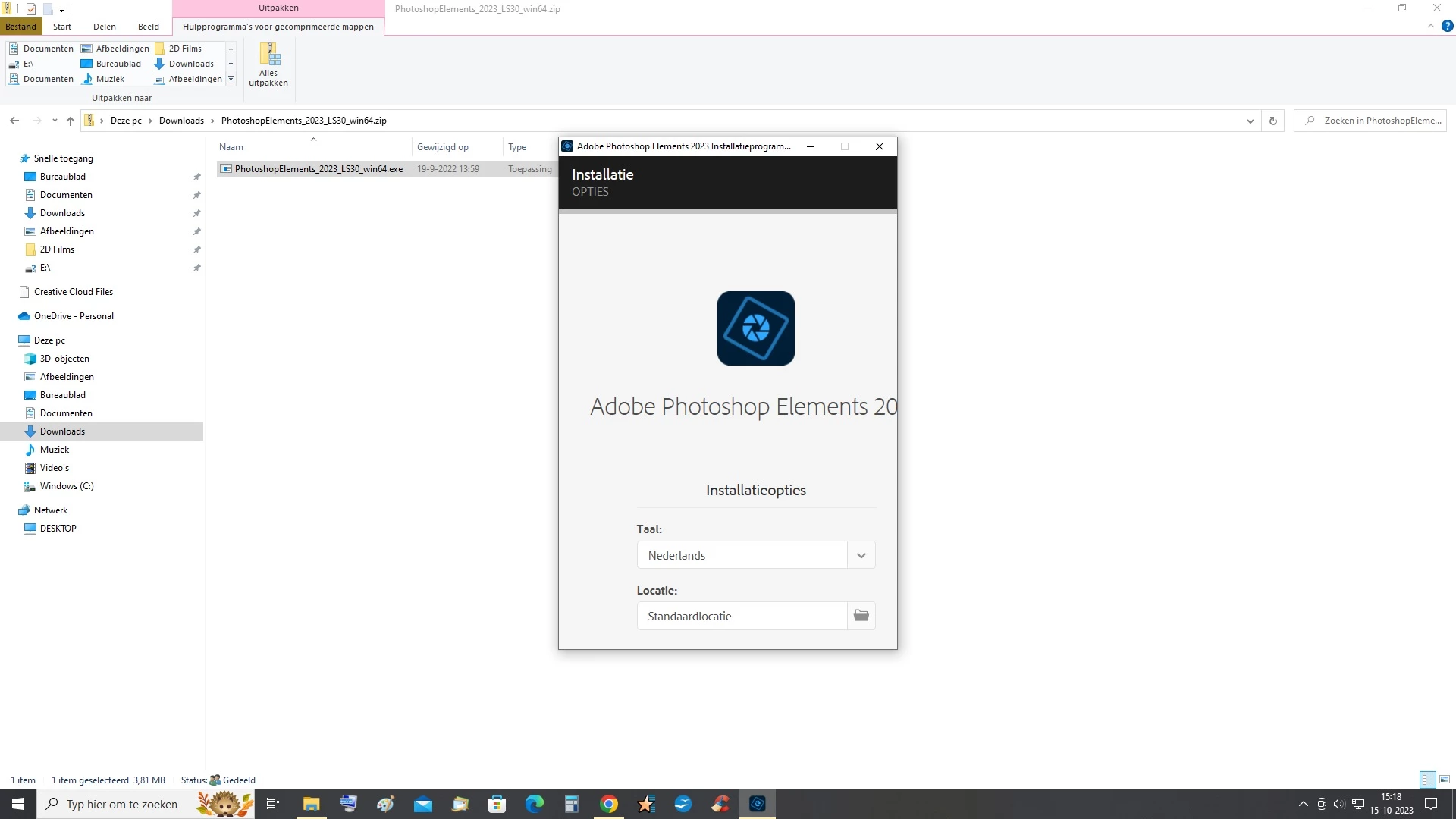Open the Bestand menu tab
The image size is (1456, 819).
[x=21, y=27]
